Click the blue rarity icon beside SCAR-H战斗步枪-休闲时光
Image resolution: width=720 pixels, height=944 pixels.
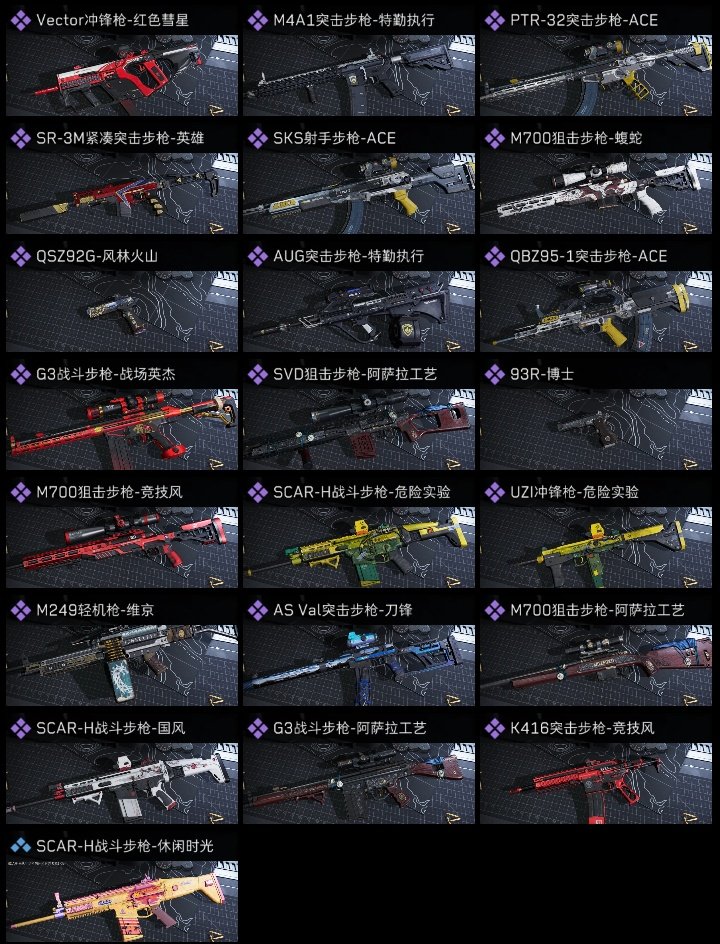coord(20,846)
